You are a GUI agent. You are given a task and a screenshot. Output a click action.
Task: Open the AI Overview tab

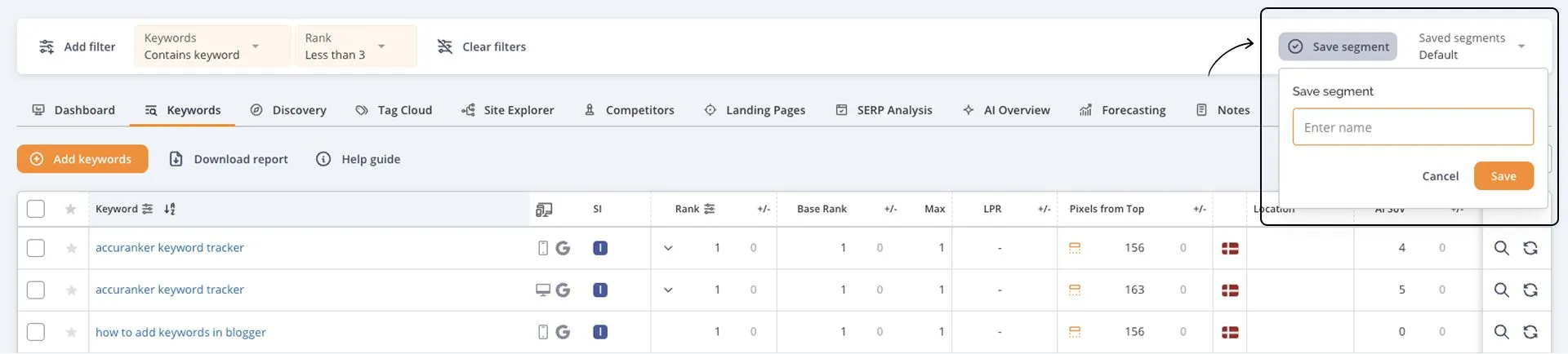pyautogui.click(x=1006, y=110)
